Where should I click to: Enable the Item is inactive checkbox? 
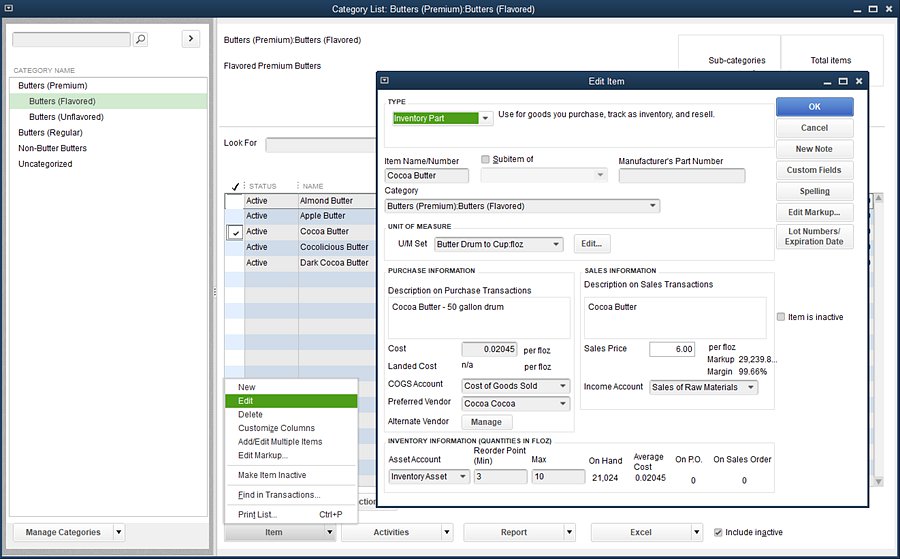782,317
